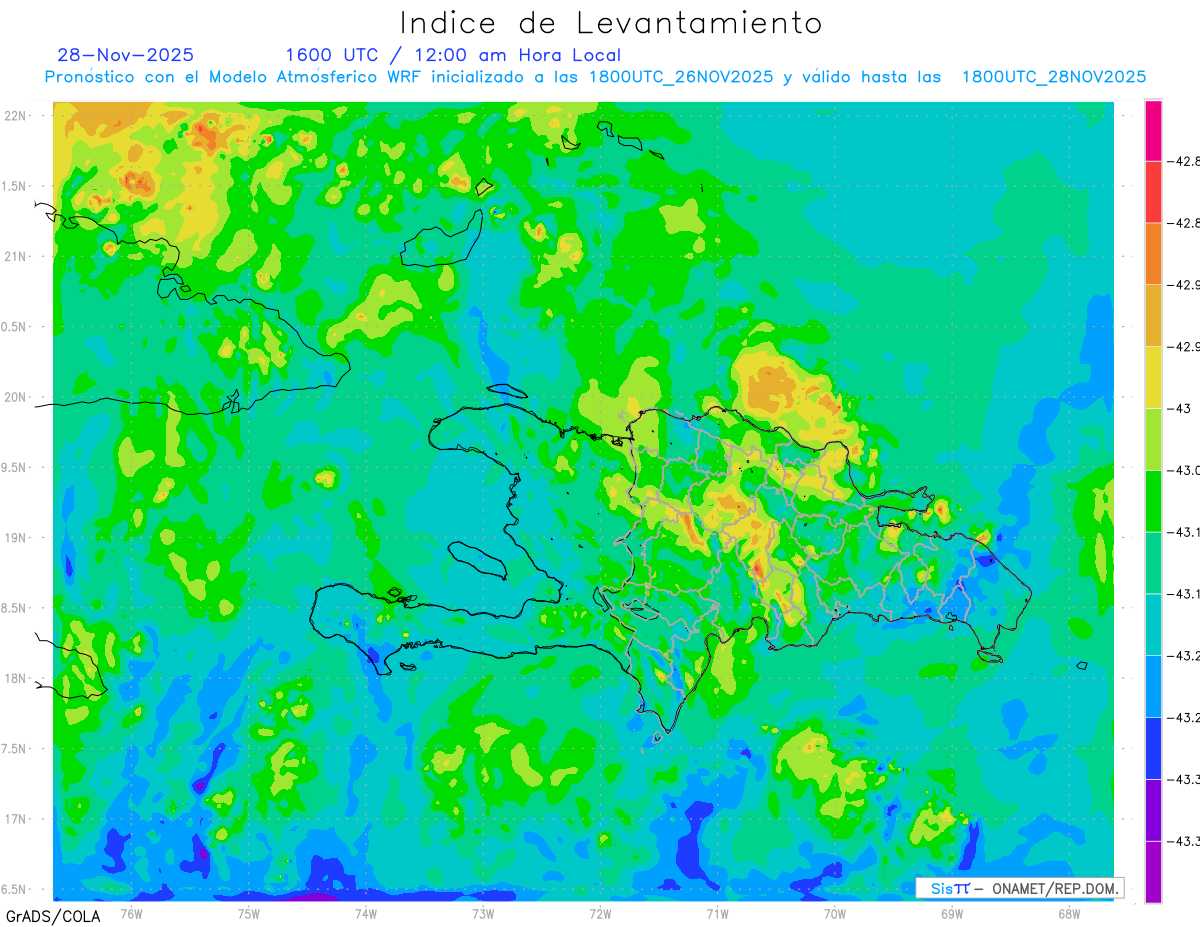
Task: Click the "69W" longitude label
Action: [x=952, y=913]
